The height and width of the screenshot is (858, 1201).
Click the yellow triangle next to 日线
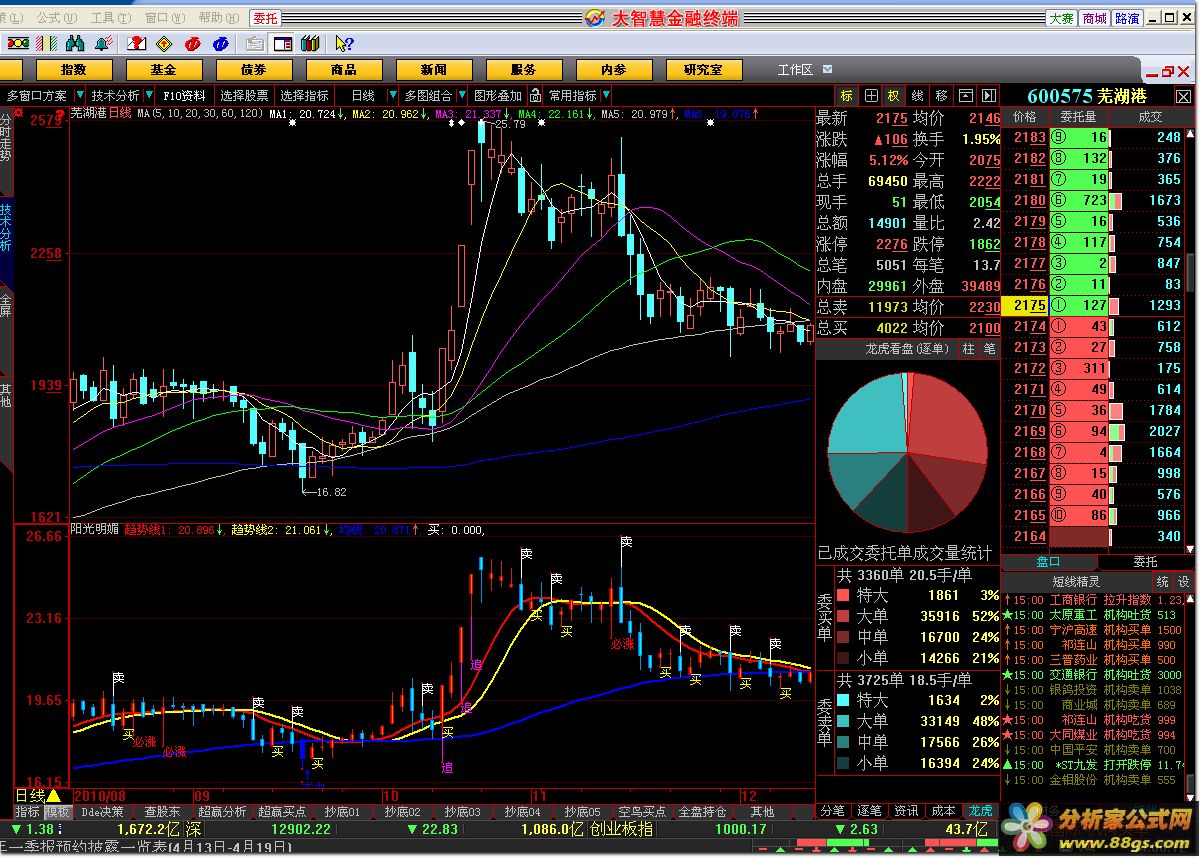pyautogui.click(x=53, y=795)
